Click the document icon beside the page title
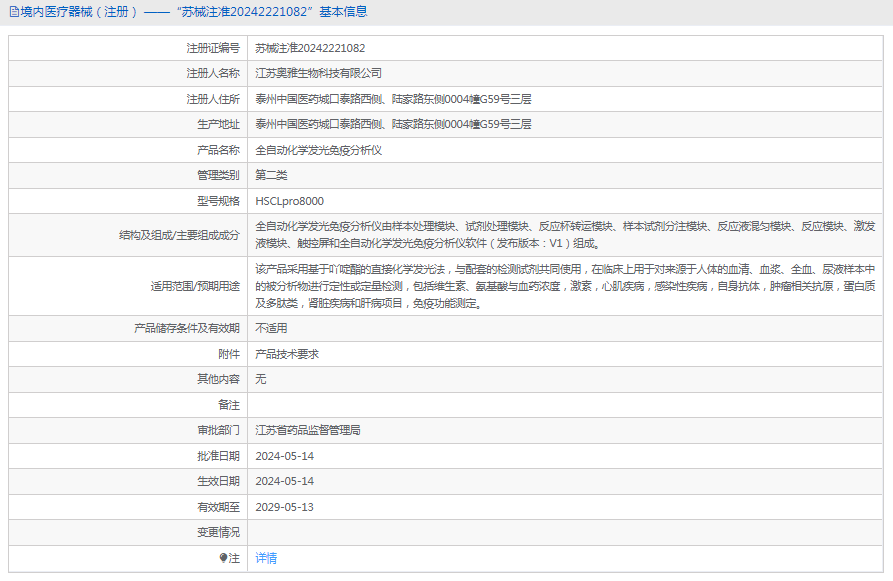The height and width of the screenshot is (581, 893). [14, 11]
